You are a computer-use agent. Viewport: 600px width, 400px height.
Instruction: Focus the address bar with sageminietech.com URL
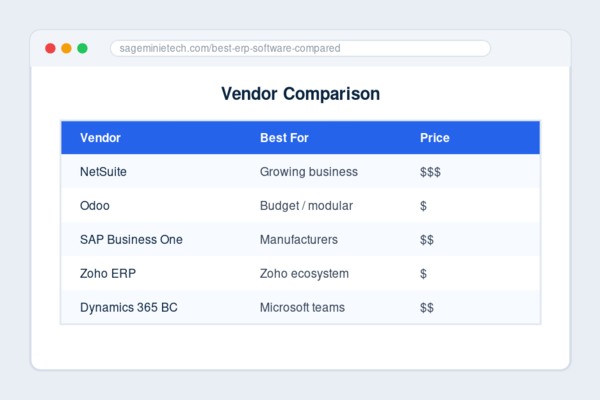(x=300, y=48)
